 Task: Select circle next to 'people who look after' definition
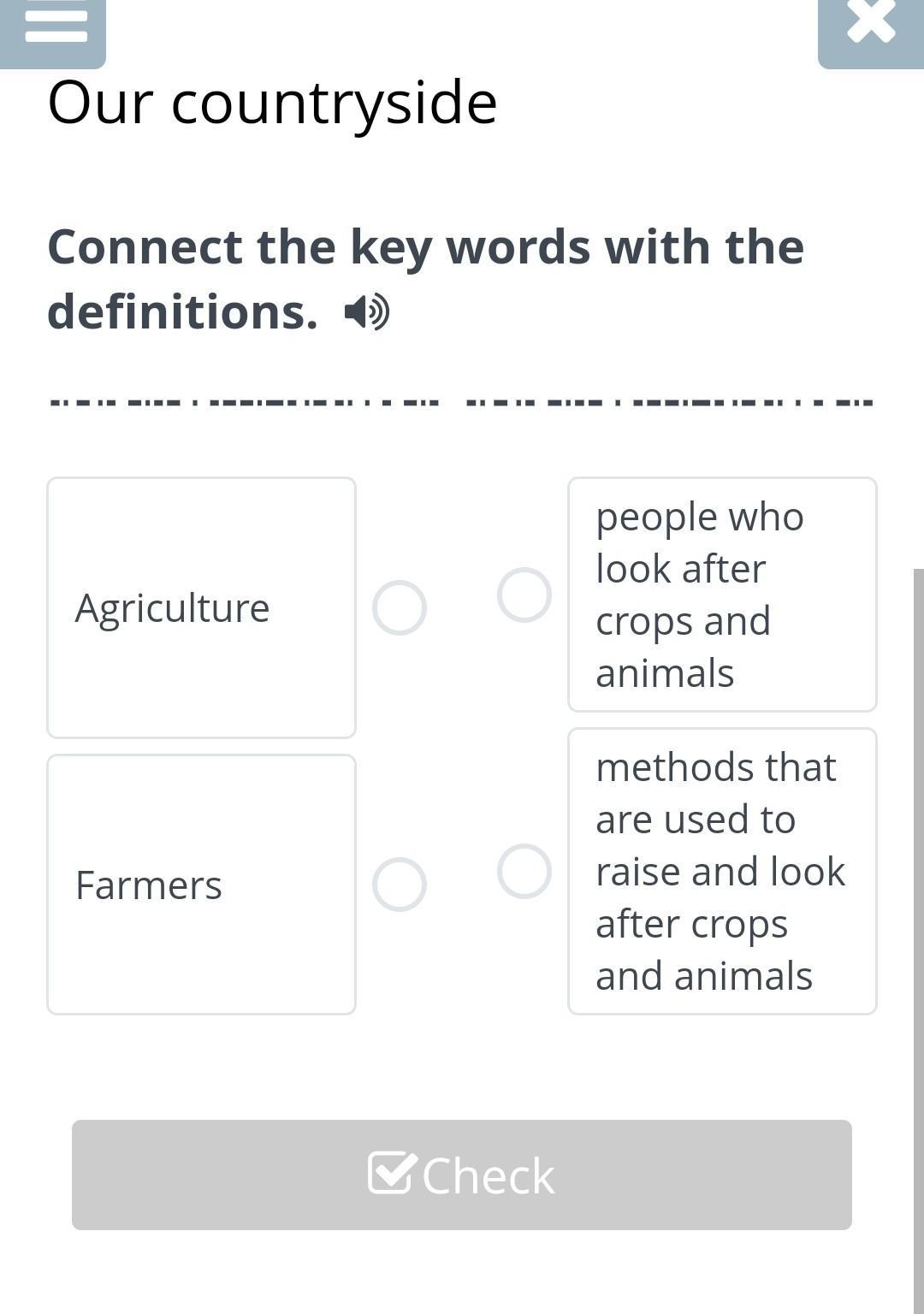tap(524, 595)
